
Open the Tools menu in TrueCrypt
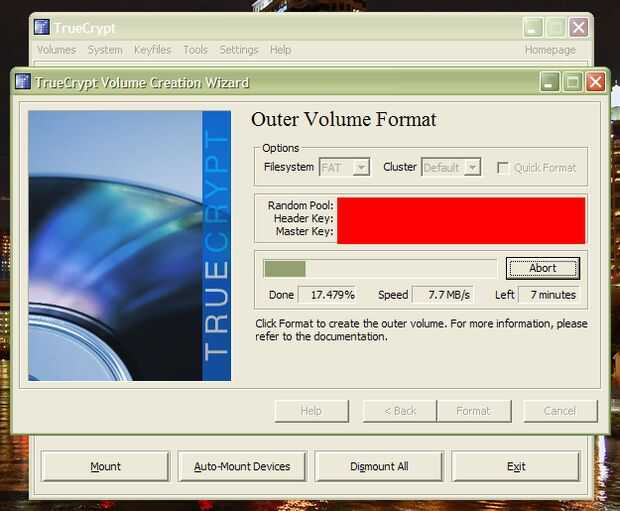click(x=195, y=50)
